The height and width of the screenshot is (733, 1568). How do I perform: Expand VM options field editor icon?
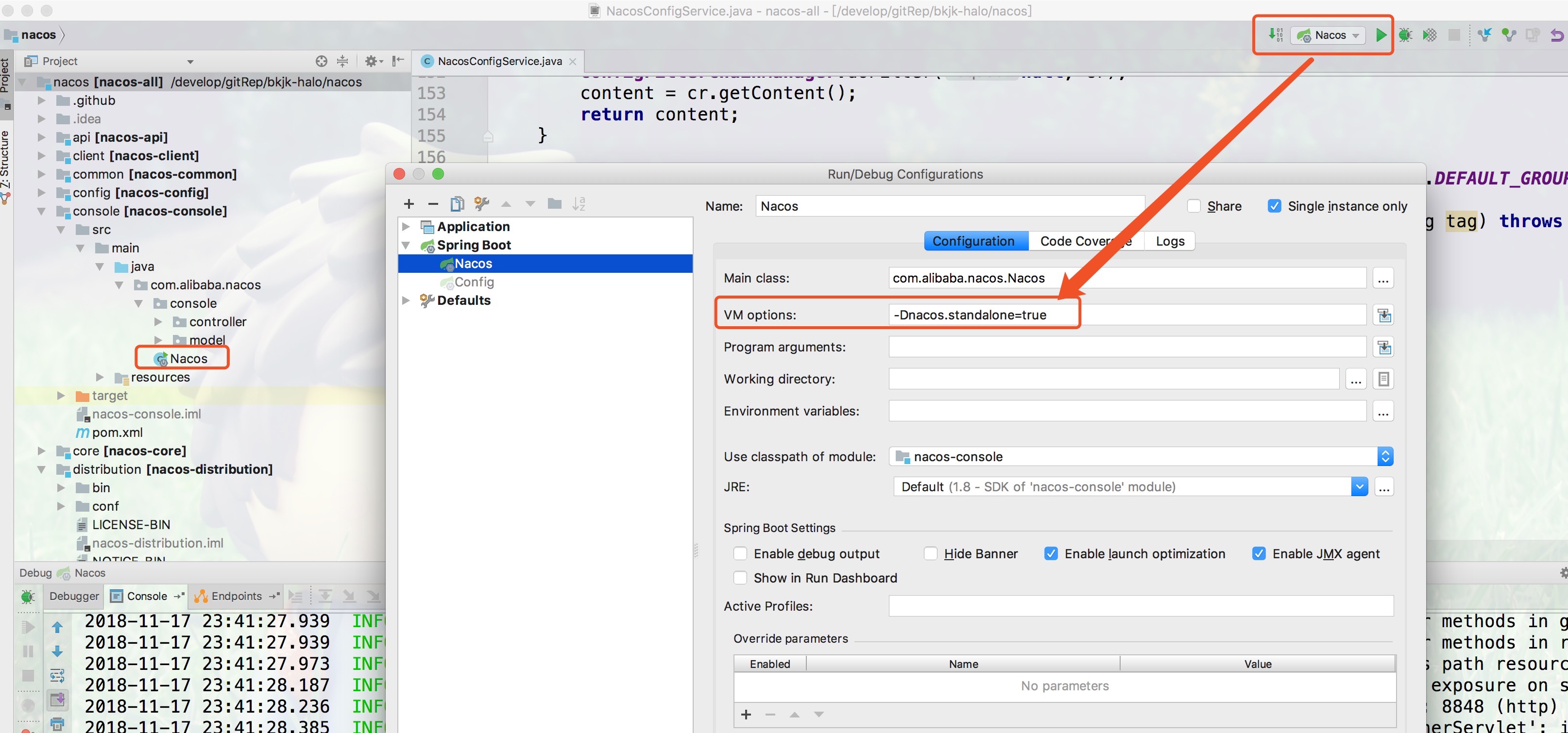click(x=1383, y=315)
